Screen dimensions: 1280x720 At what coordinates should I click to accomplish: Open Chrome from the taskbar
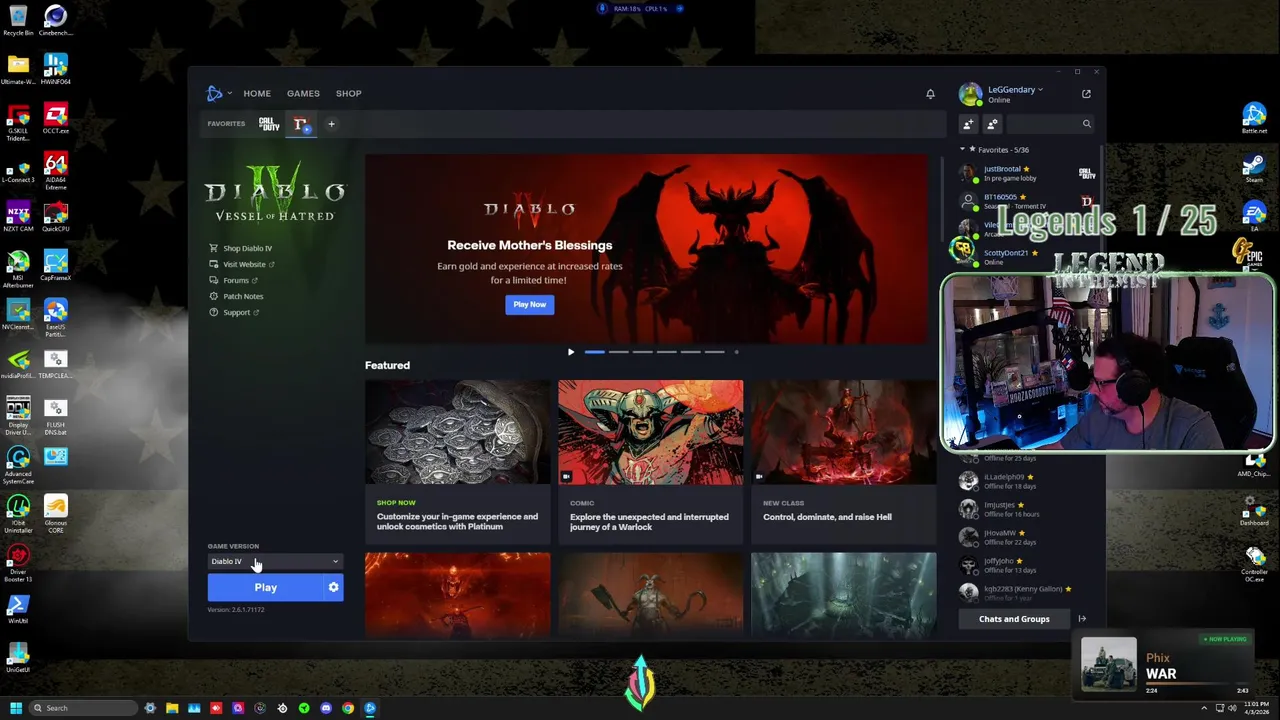[348, 708]
